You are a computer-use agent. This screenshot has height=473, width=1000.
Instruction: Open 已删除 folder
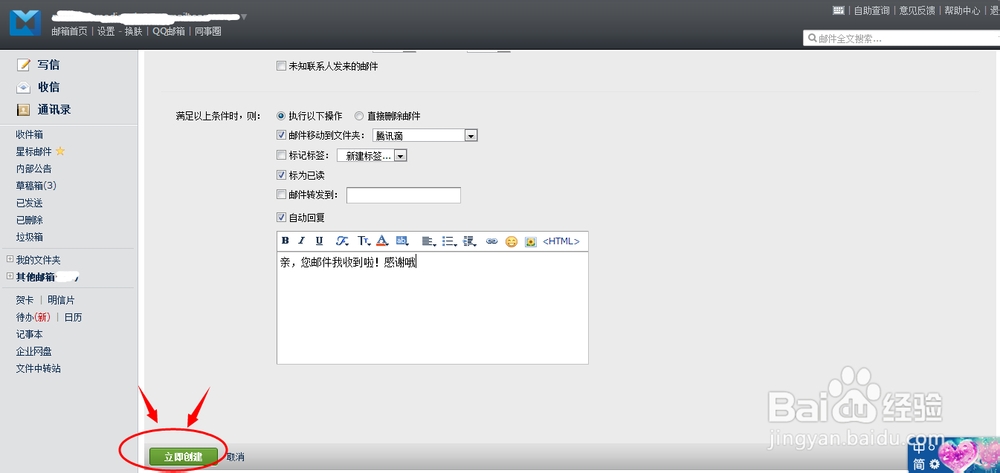point(29,220)
